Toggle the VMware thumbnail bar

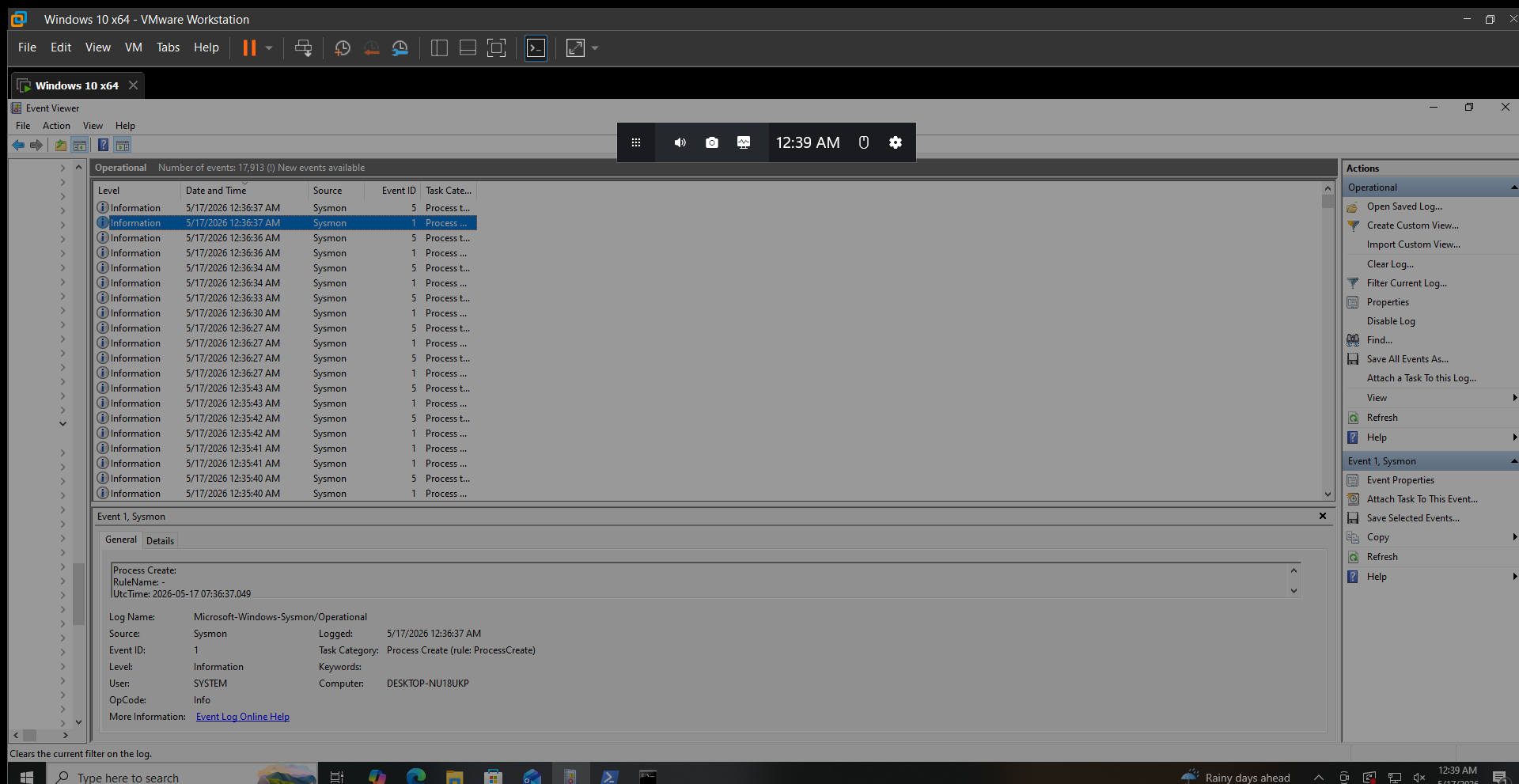pos(468,48)
